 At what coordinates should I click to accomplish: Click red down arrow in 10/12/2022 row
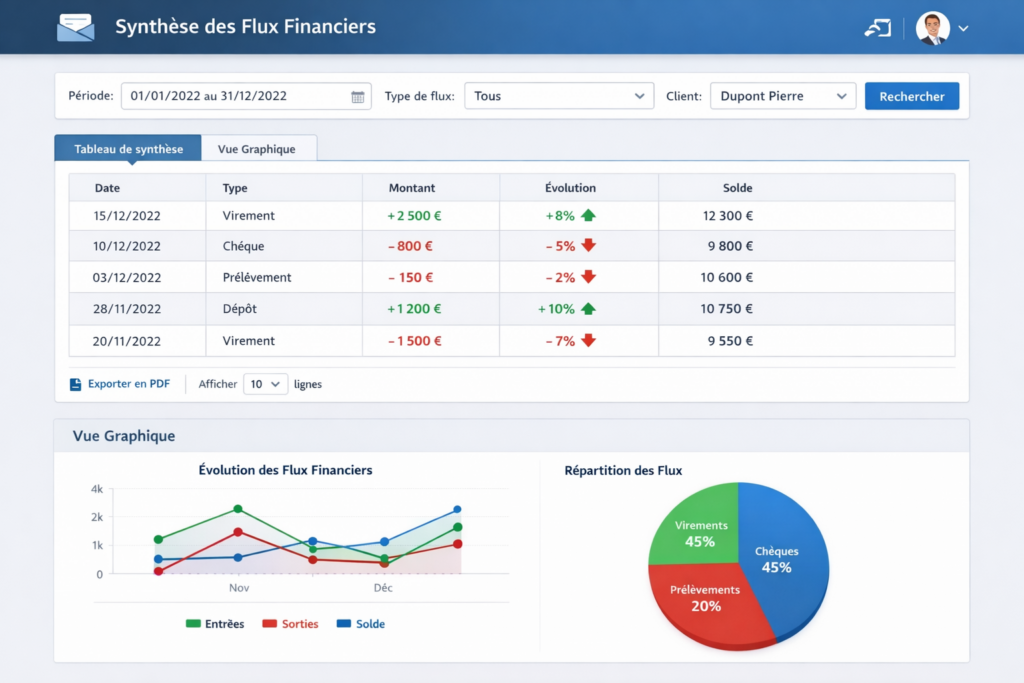coord(588,246)
